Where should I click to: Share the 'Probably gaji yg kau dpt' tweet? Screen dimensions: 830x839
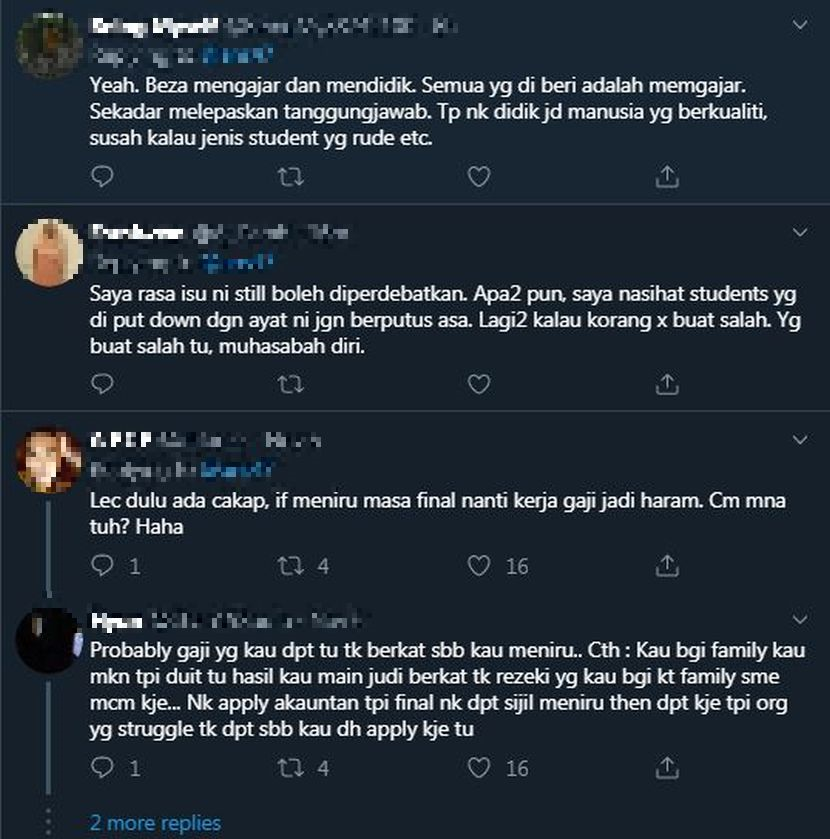click(x=667, y=768)
